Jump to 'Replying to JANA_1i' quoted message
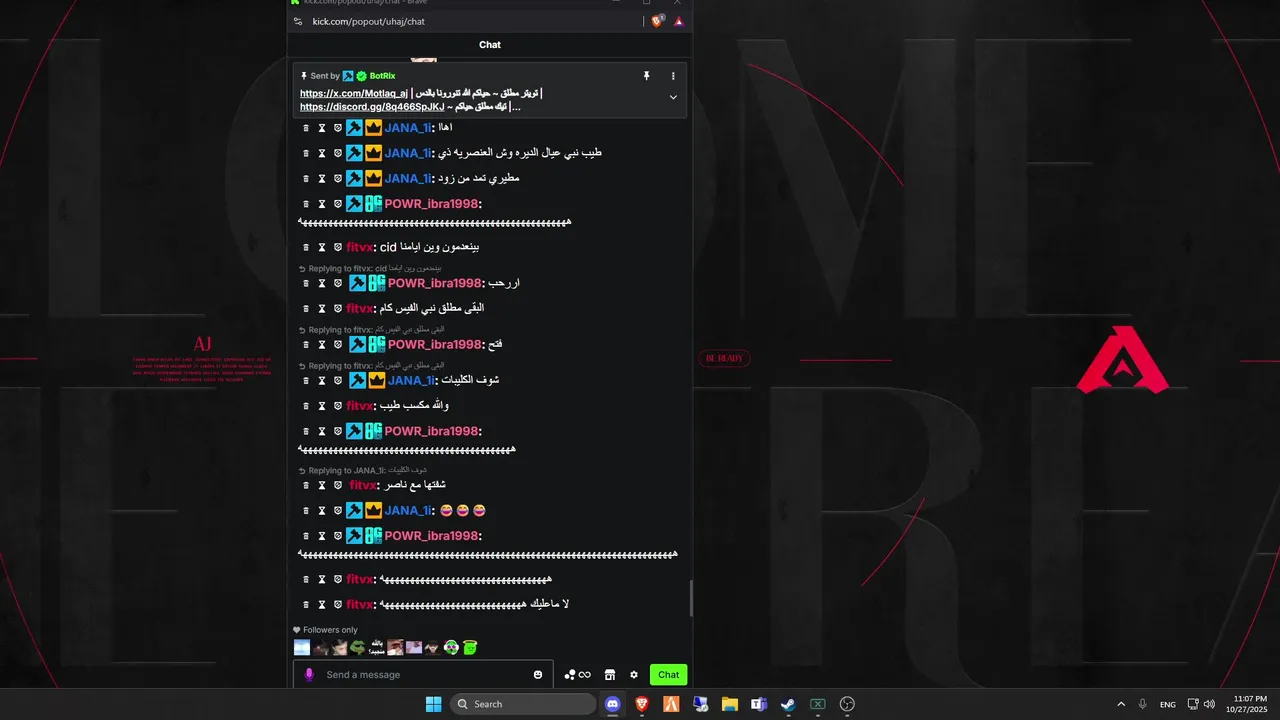1280x720 pixels. click(x=367, y=470)
